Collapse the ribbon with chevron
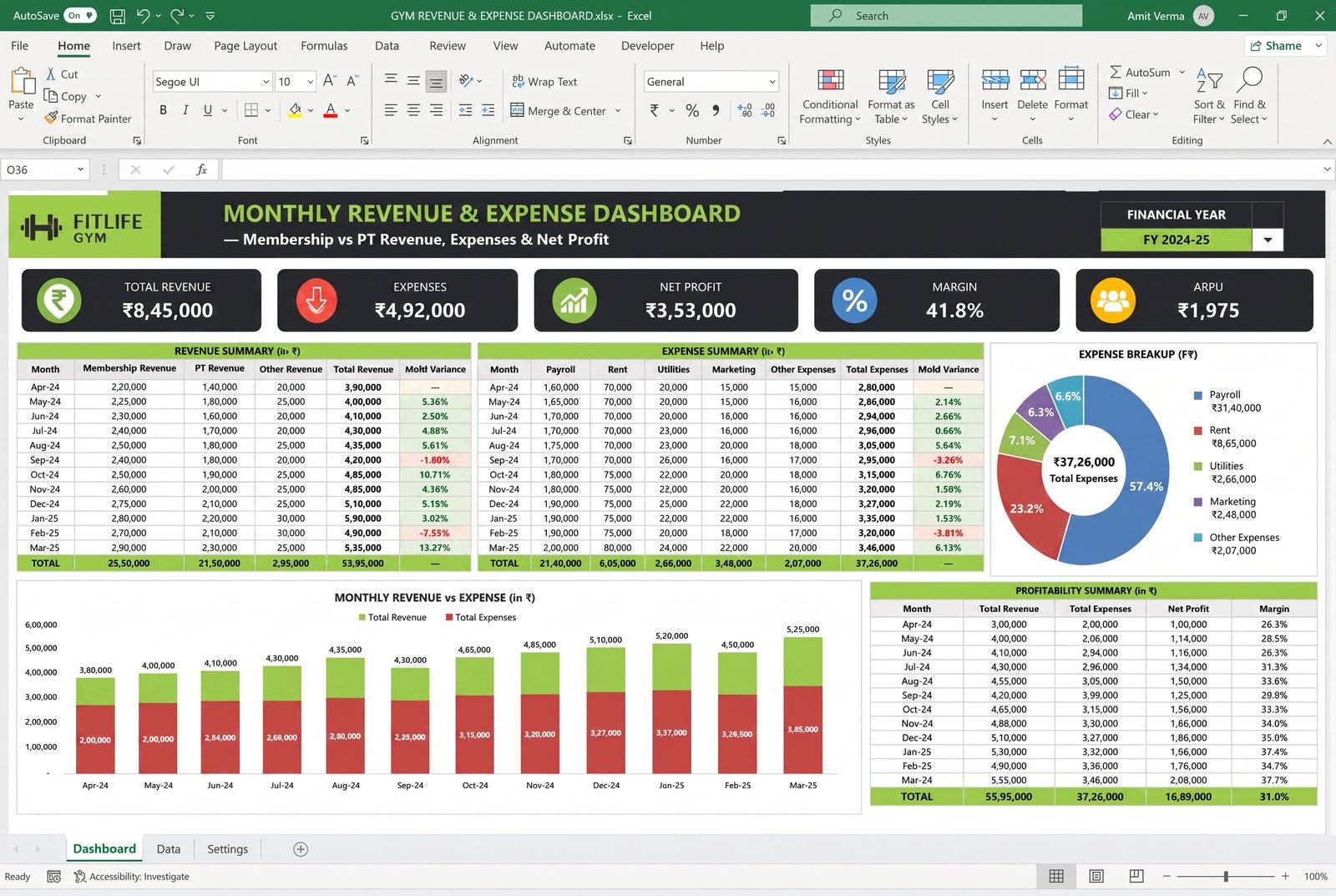 (x=1327, y=141)
